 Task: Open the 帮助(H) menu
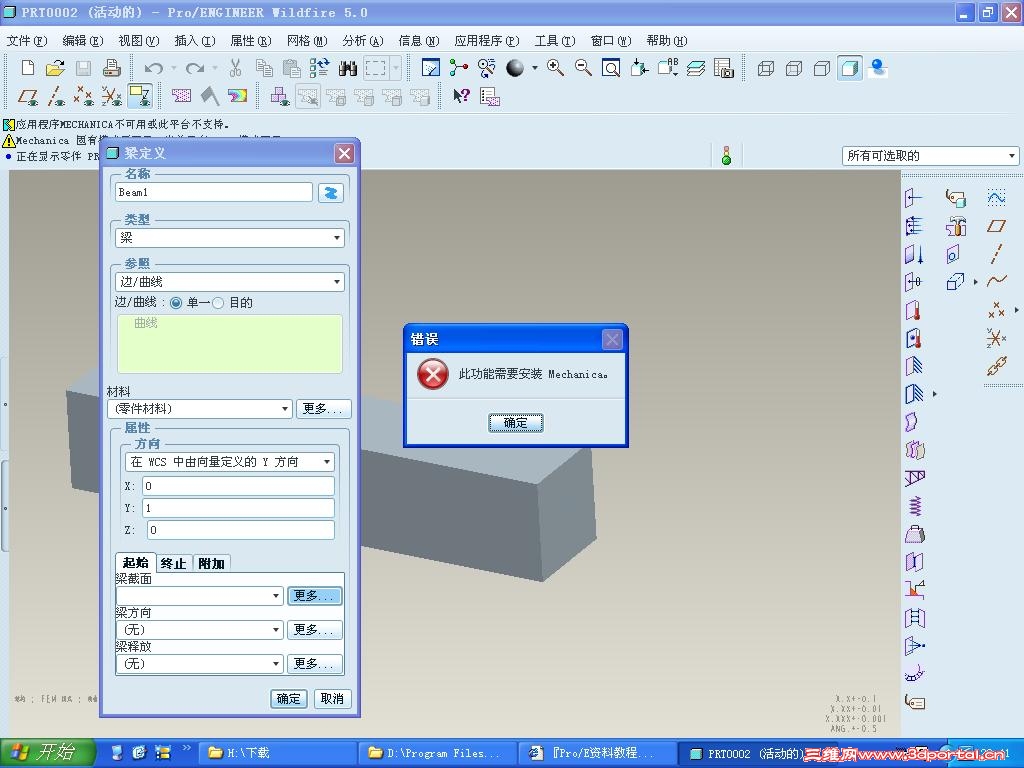coord(667,40)
